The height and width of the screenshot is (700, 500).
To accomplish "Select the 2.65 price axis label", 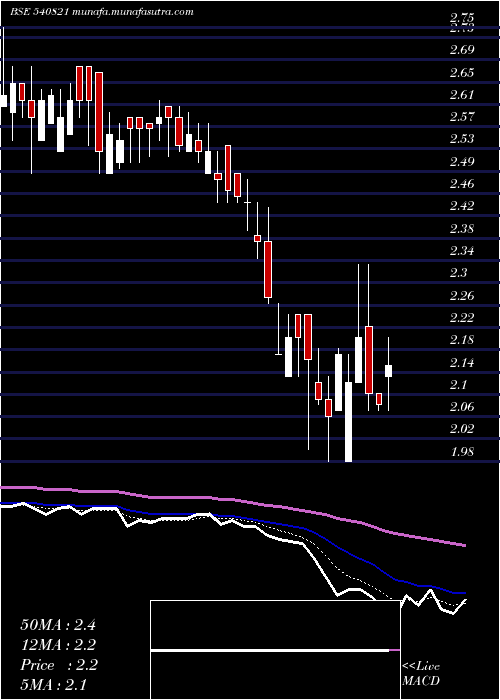I will pyautogui.click(x=461, y=72).
